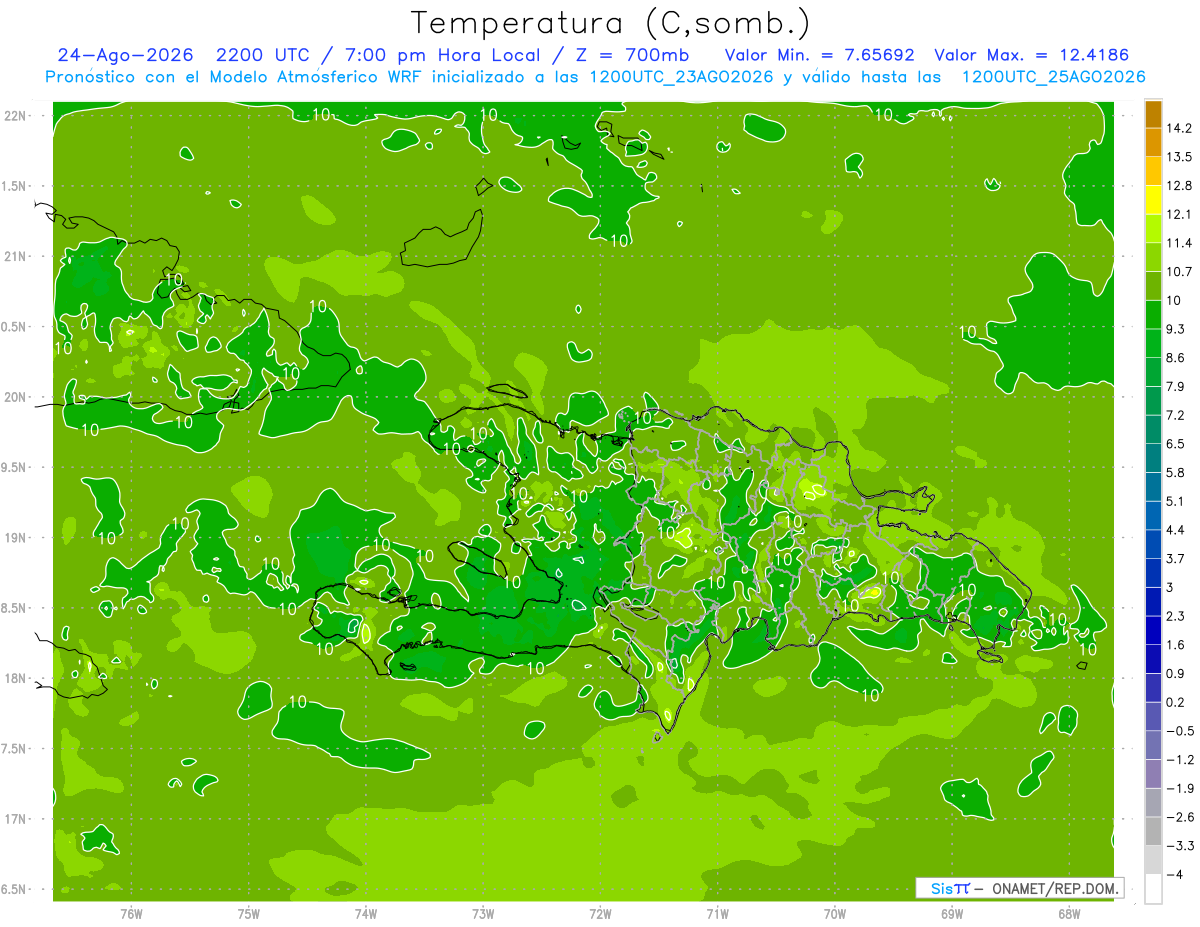Image resolution: width=1200 pixels, height=927 pixels.
Task: Click the "11.4" color bar label
Action: click(1179, 243)
